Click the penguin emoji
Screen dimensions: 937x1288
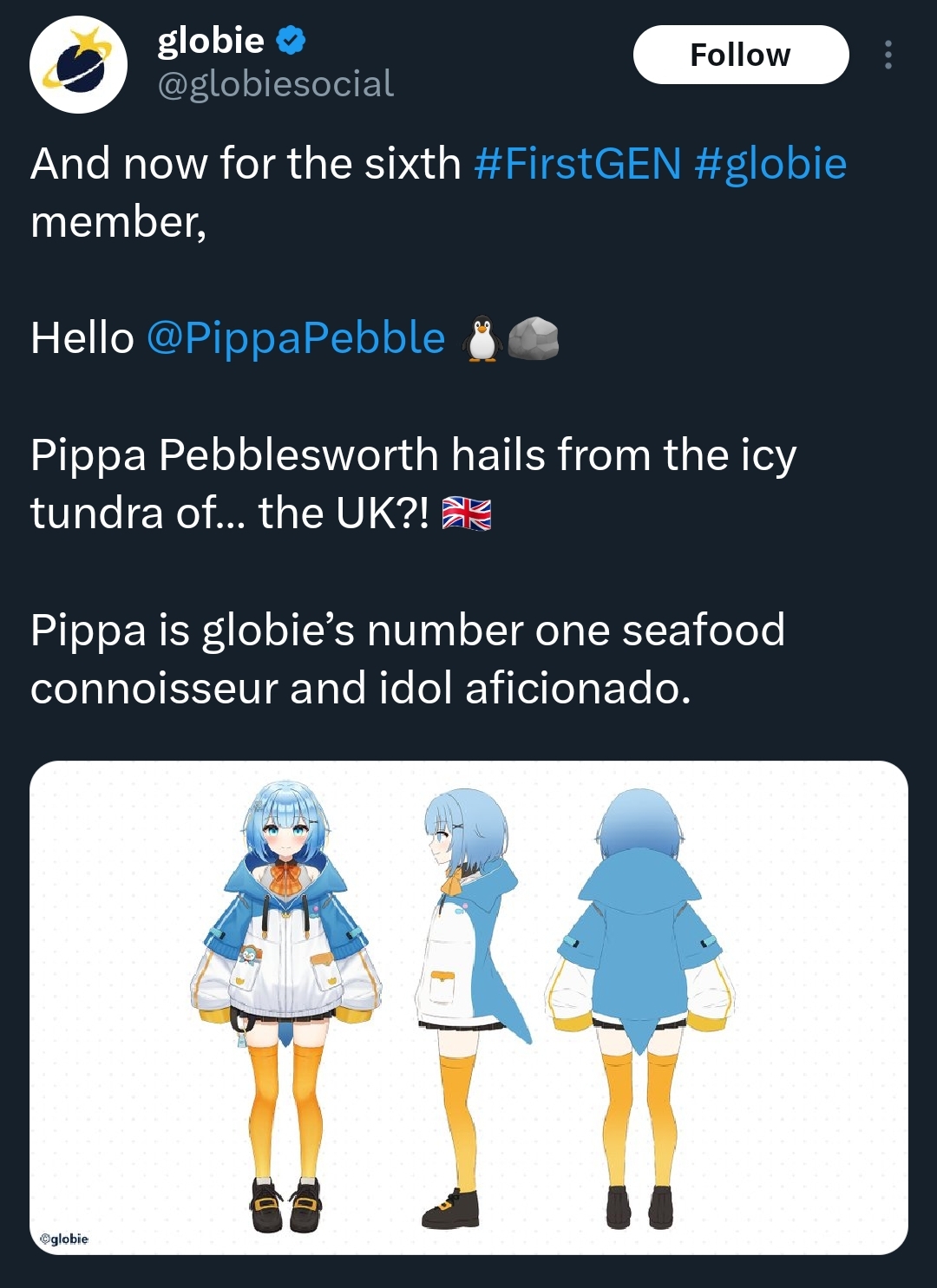tap(482, 339)
